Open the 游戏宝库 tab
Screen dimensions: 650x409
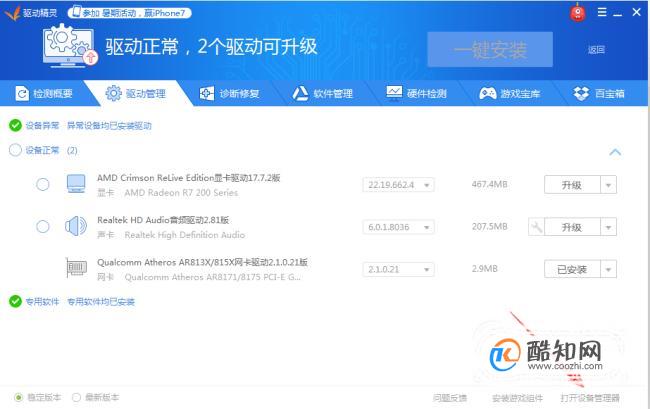(x=510, y=93)
